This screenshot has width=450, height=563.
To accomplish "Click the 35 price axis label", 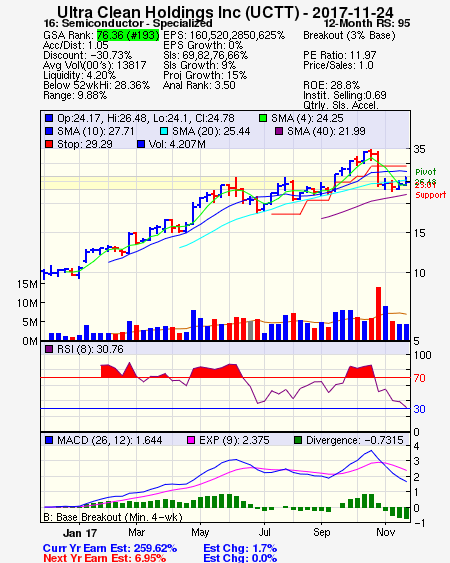I will (x=419, y=149).
